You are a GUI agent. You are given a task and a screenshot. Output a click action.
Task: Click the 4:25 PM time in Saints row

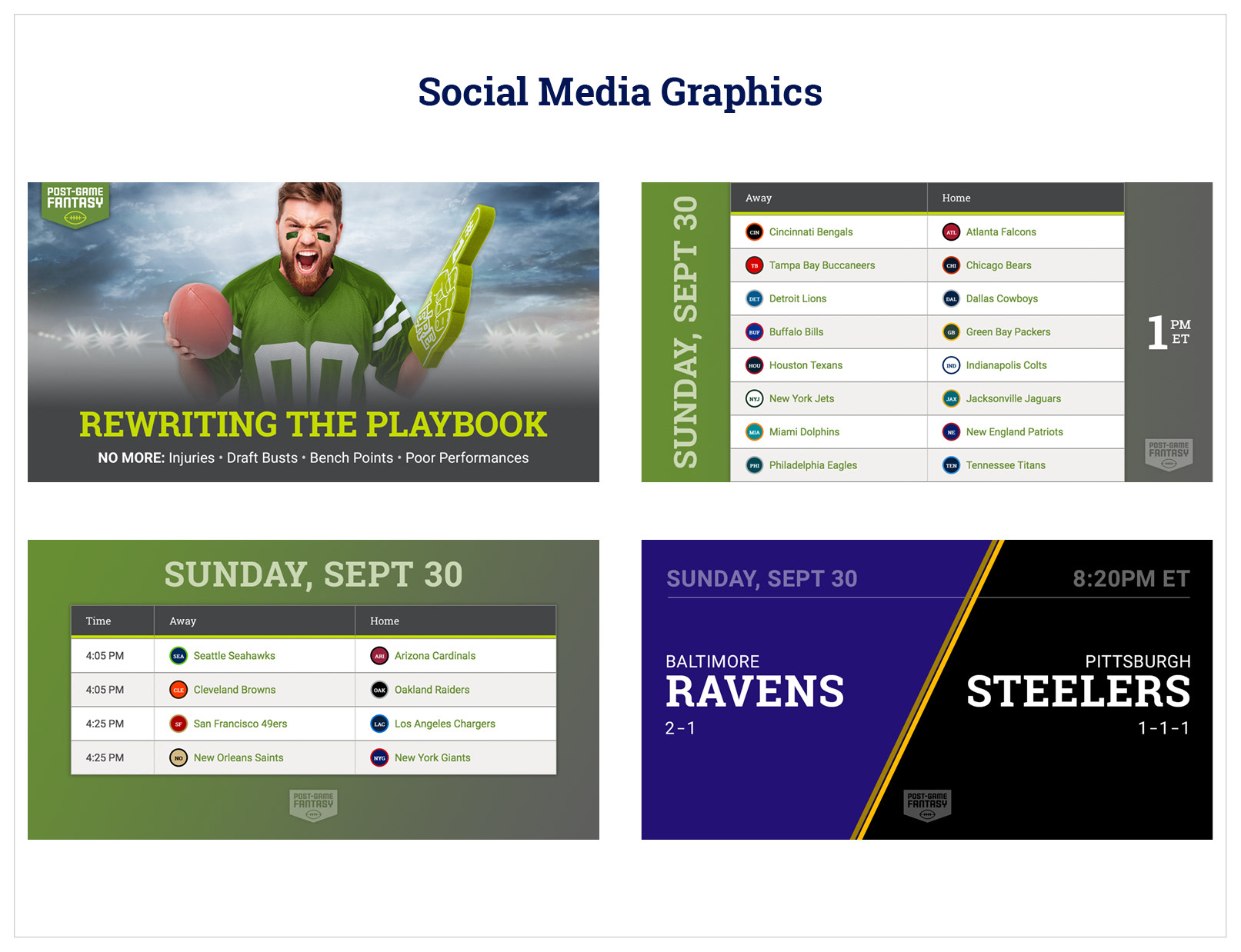click(x=105, y=757)
